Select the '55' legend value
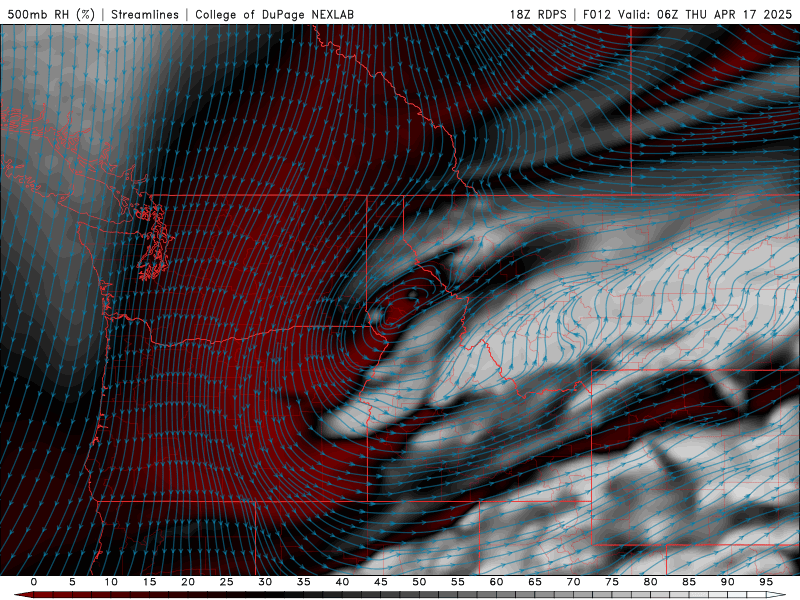Image resolution: width=800 pixels, height=600 pixels. click(x=458, y=582)
